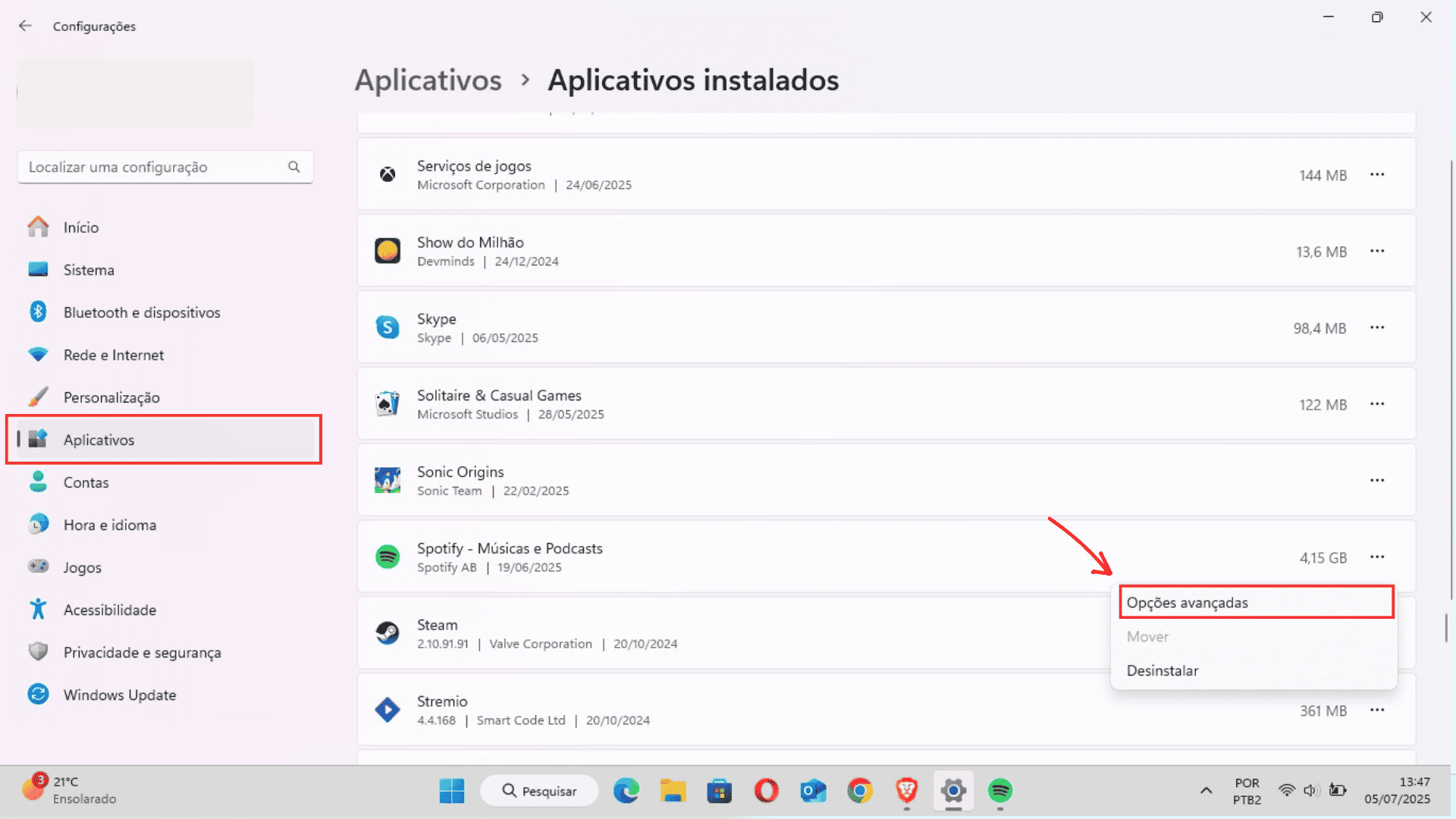Viewport: 1456px width, 819px height.
Task: Launch Microsoft Edge from taskbar
Action: coord(626,791)
